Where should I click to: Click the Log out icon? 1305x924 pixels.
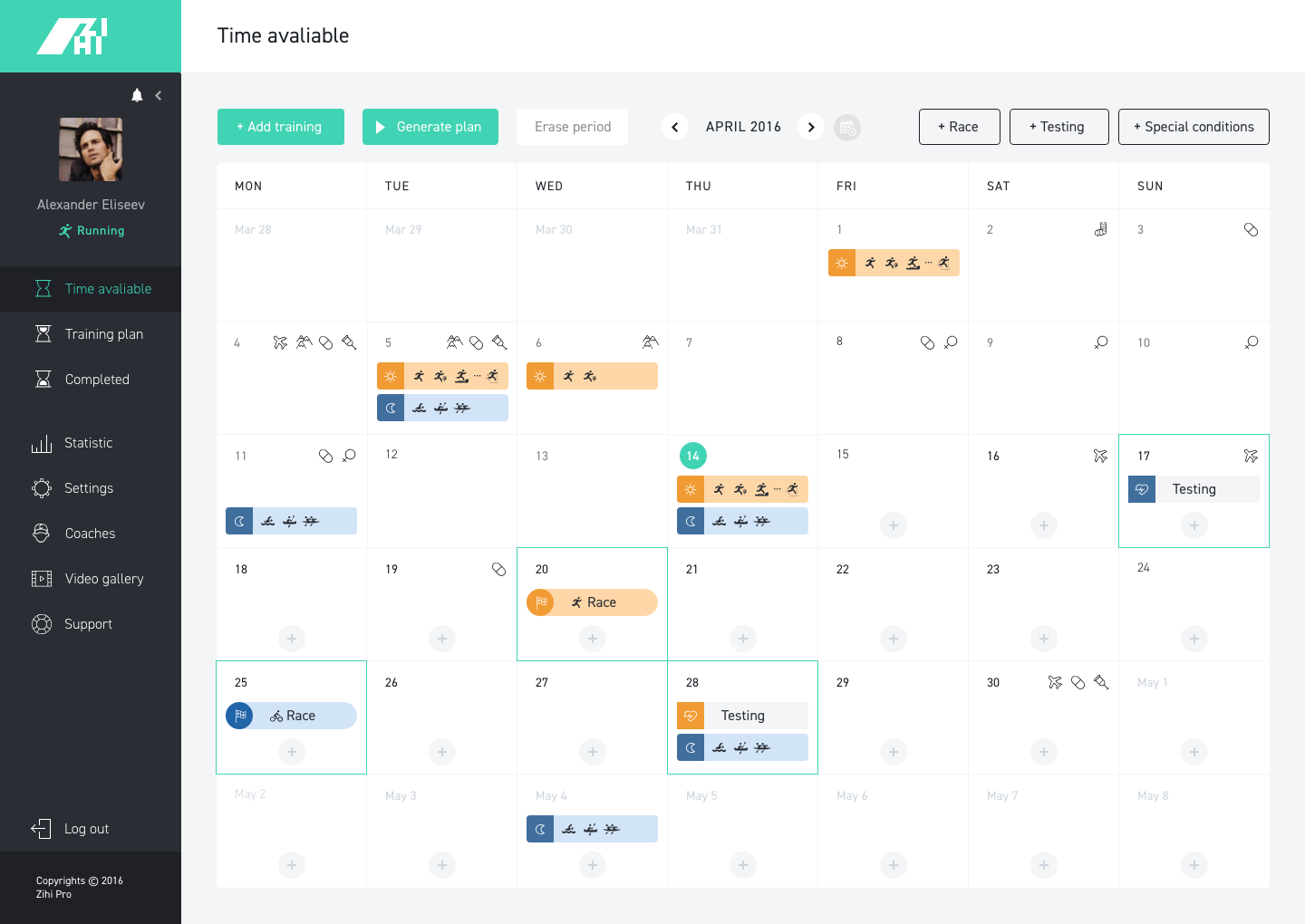point(42,829)
